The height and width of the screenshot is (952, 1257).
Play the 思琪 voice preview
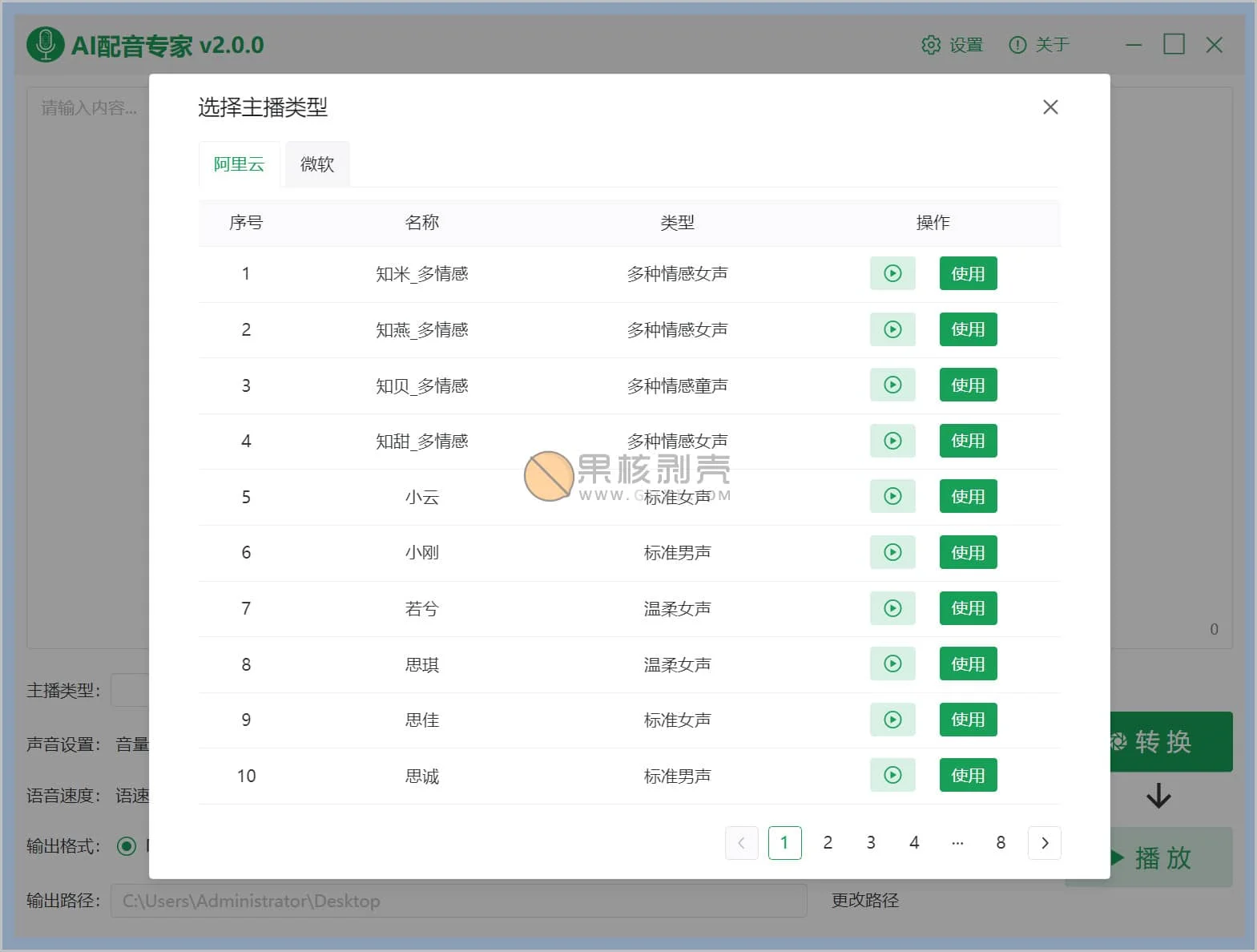(892, 664)
